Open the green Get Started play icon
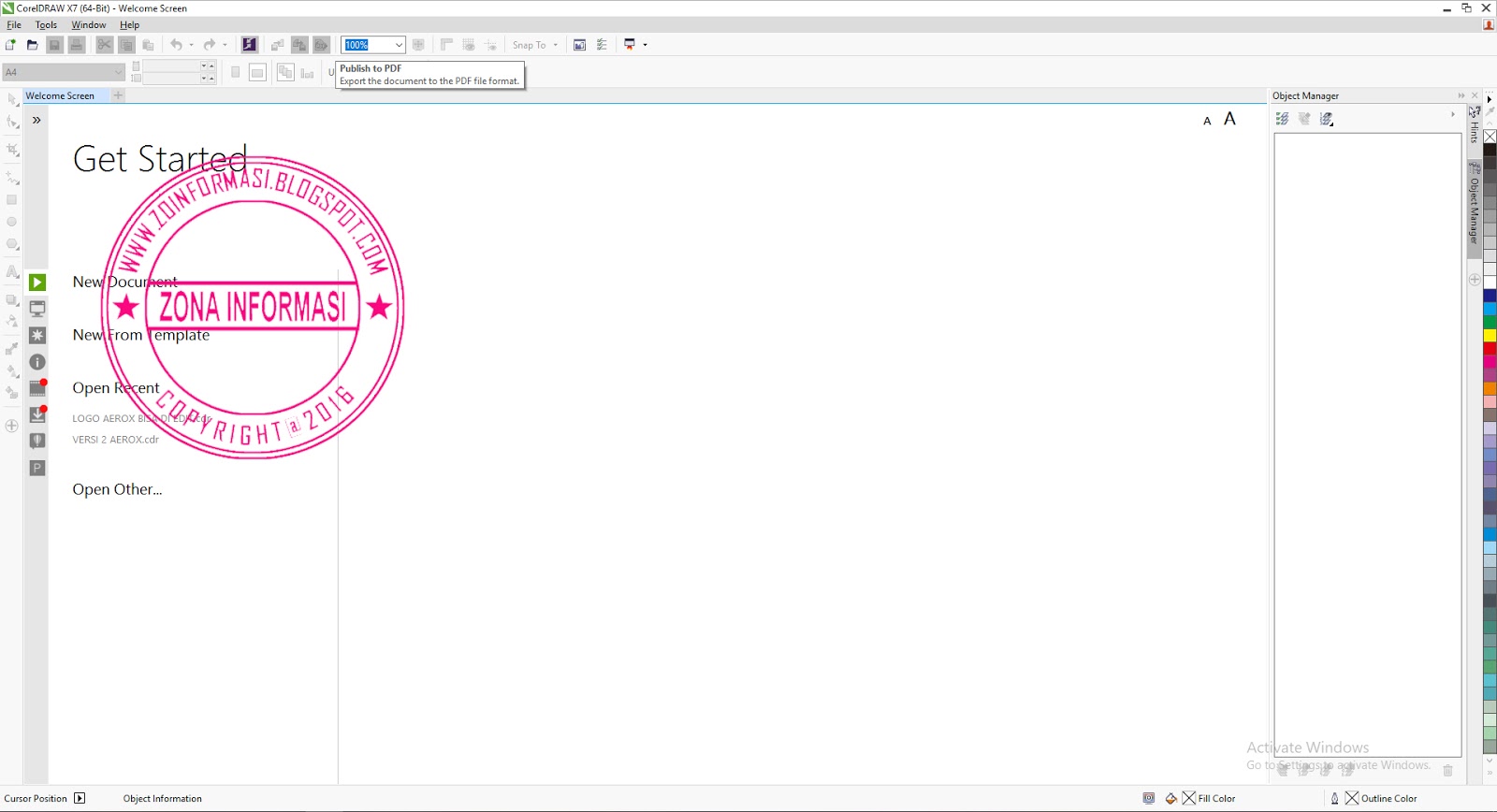 click(37, 283)
